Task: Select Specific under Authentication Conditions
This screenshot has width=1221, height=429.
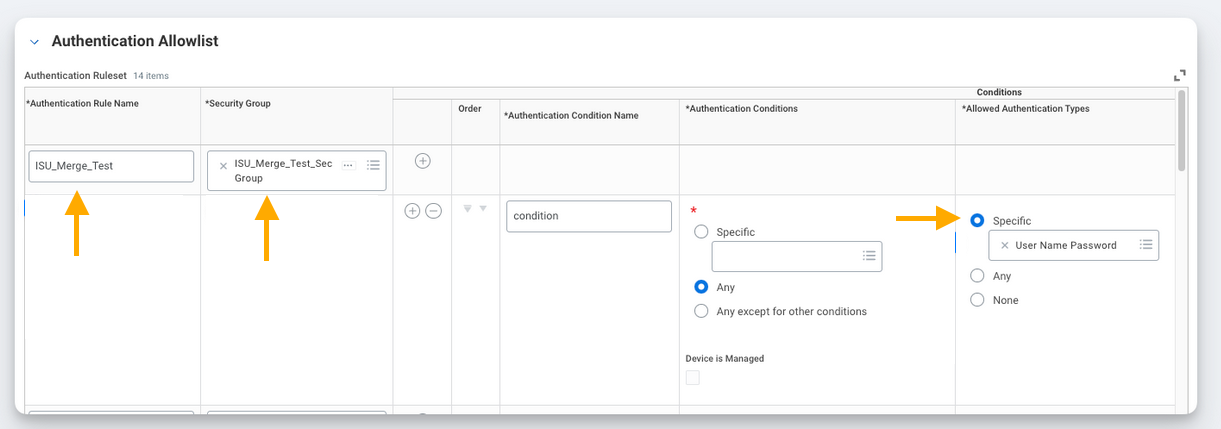Action: click(702, 232)
